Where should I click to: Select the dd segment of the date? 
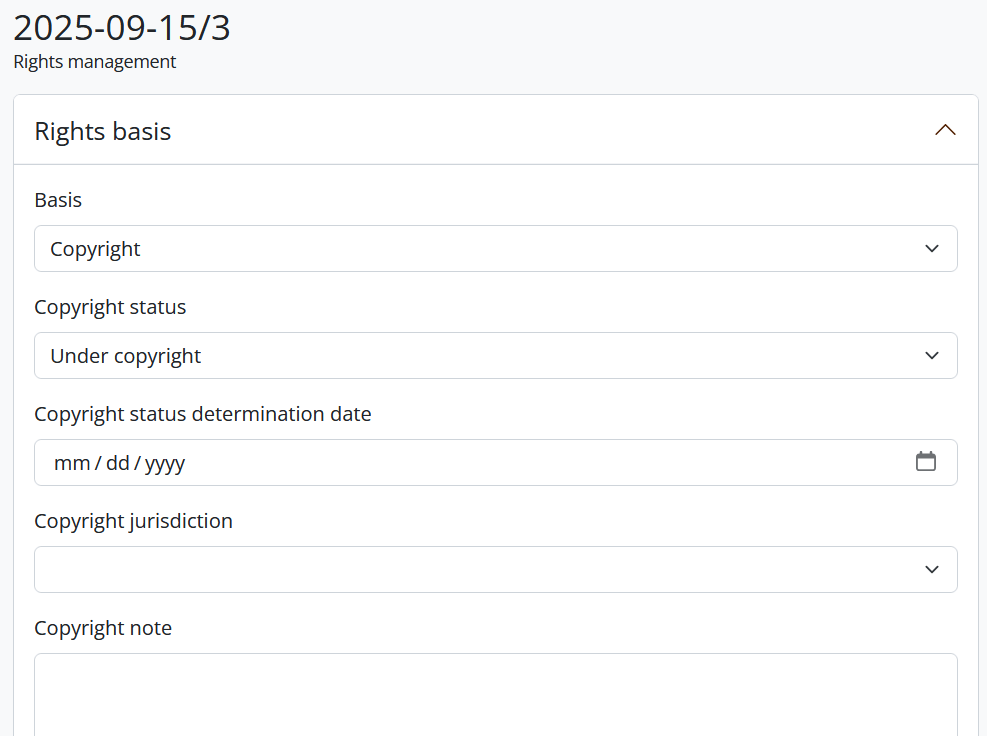coord(118,463)
